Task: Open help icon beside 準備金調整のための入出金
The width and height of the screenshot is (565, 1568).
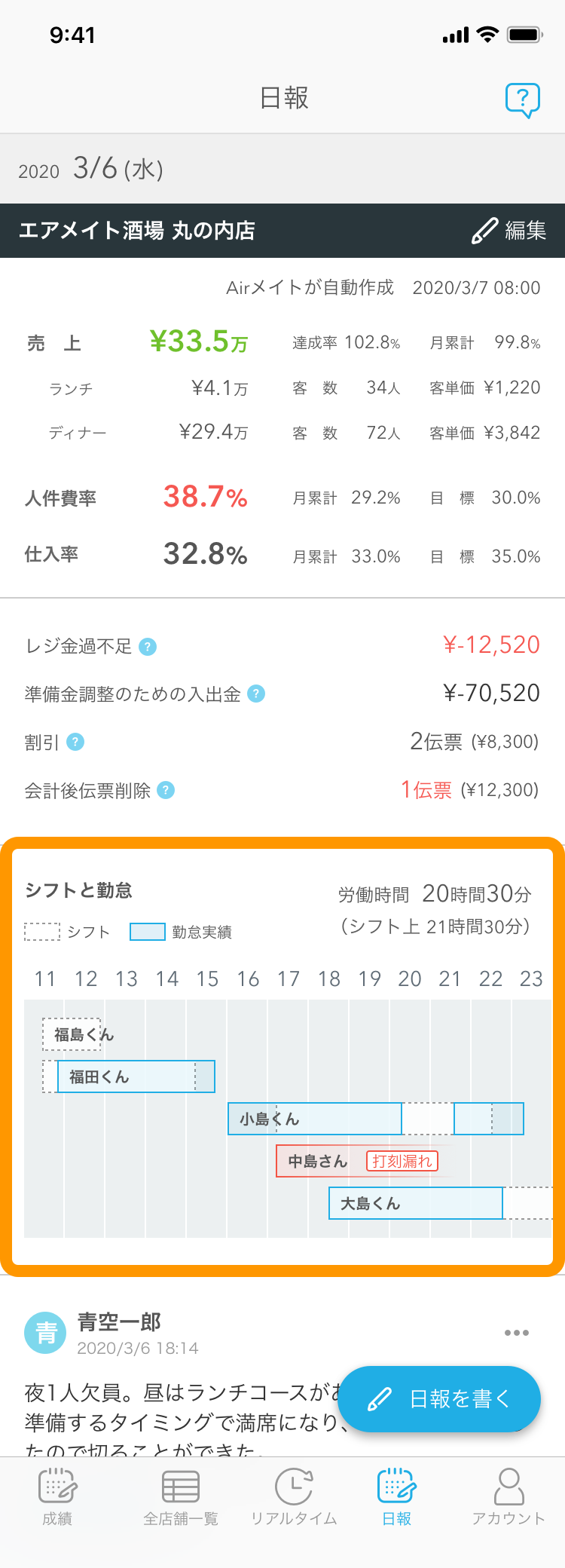Action: 256,694
